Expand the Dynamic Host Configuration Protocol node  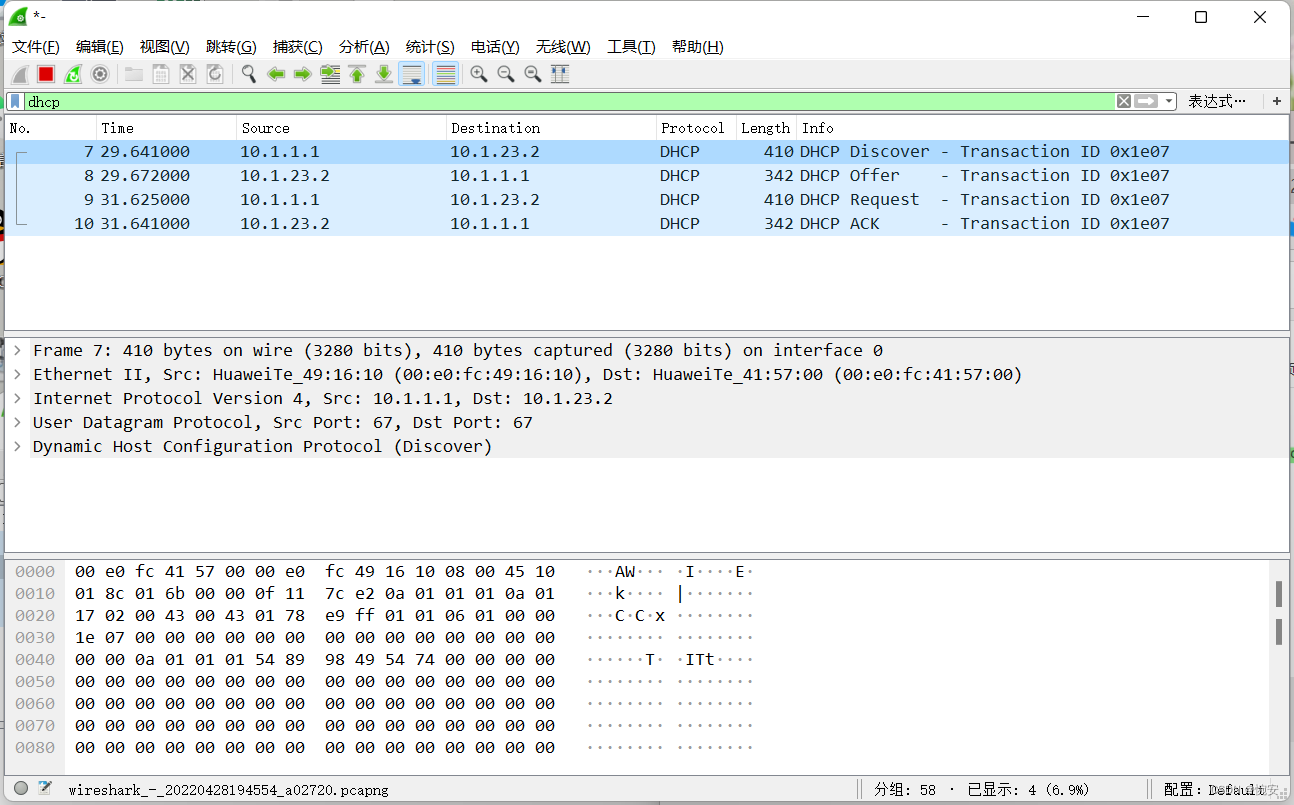(x=17, y=446)
